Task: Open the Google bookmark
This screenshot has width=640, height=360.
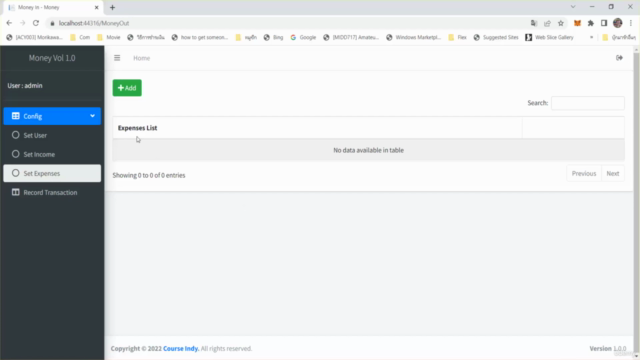Action: 303,37
